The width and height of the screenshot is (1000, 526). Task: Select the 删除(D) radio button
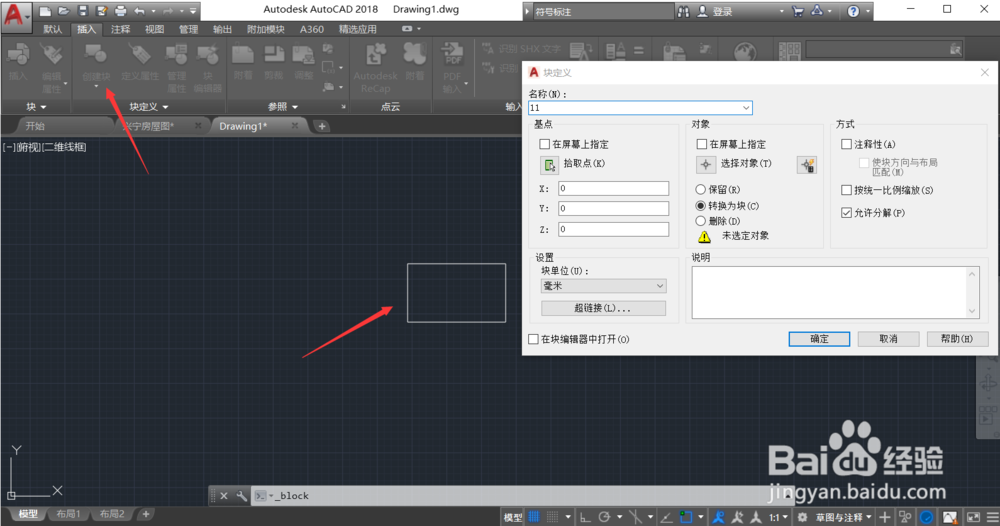pos(701,221)
